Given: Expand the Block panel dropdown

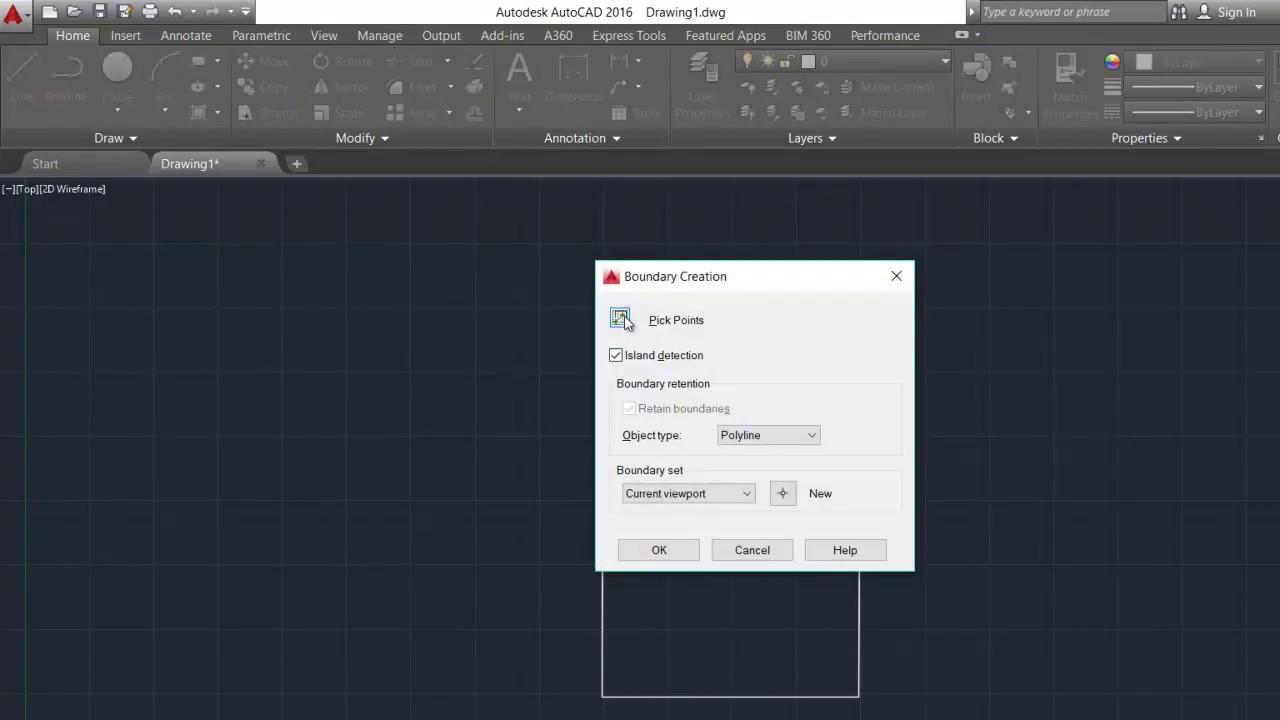Looking at the screenshot, I should click(995, 138).
